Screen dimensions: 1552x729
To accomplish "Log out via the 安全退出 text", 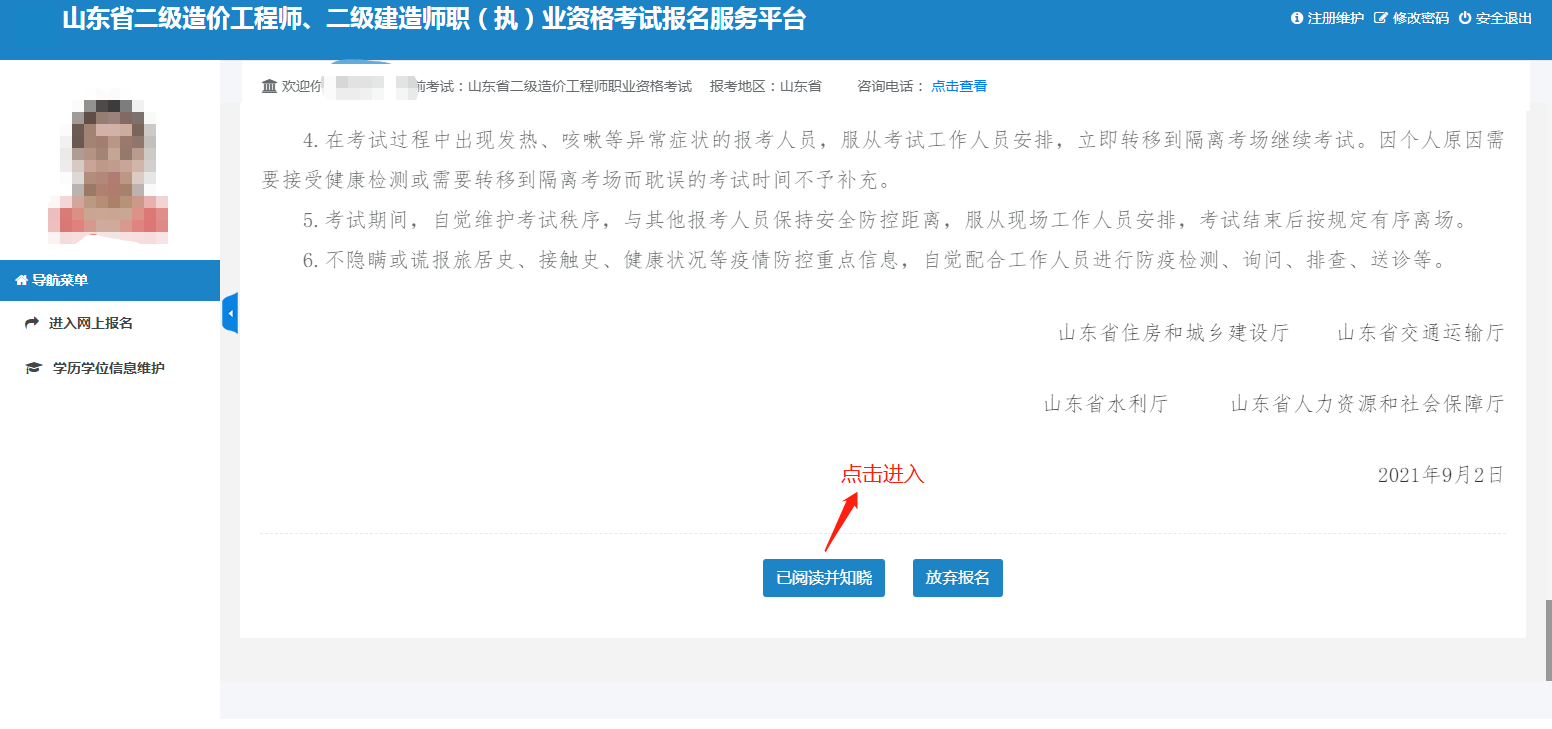I will pyautogui.click(x=1504, y=18).
